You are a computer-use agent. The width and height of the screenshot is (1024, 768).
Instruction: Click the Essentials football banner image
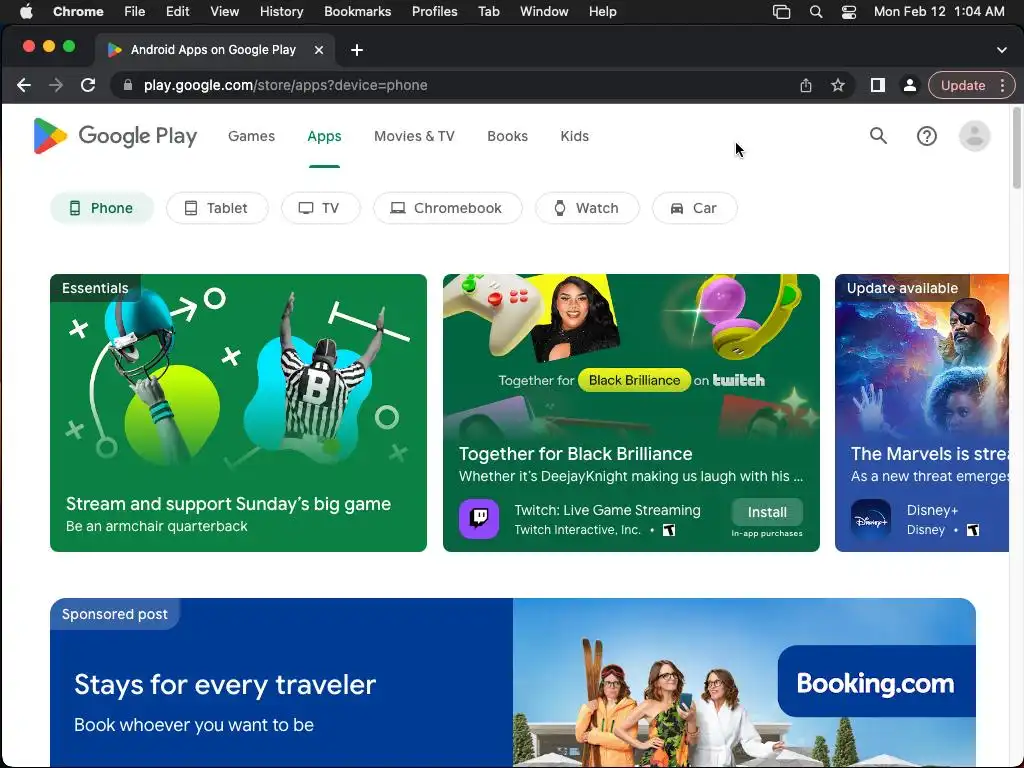tap(238, 413)
